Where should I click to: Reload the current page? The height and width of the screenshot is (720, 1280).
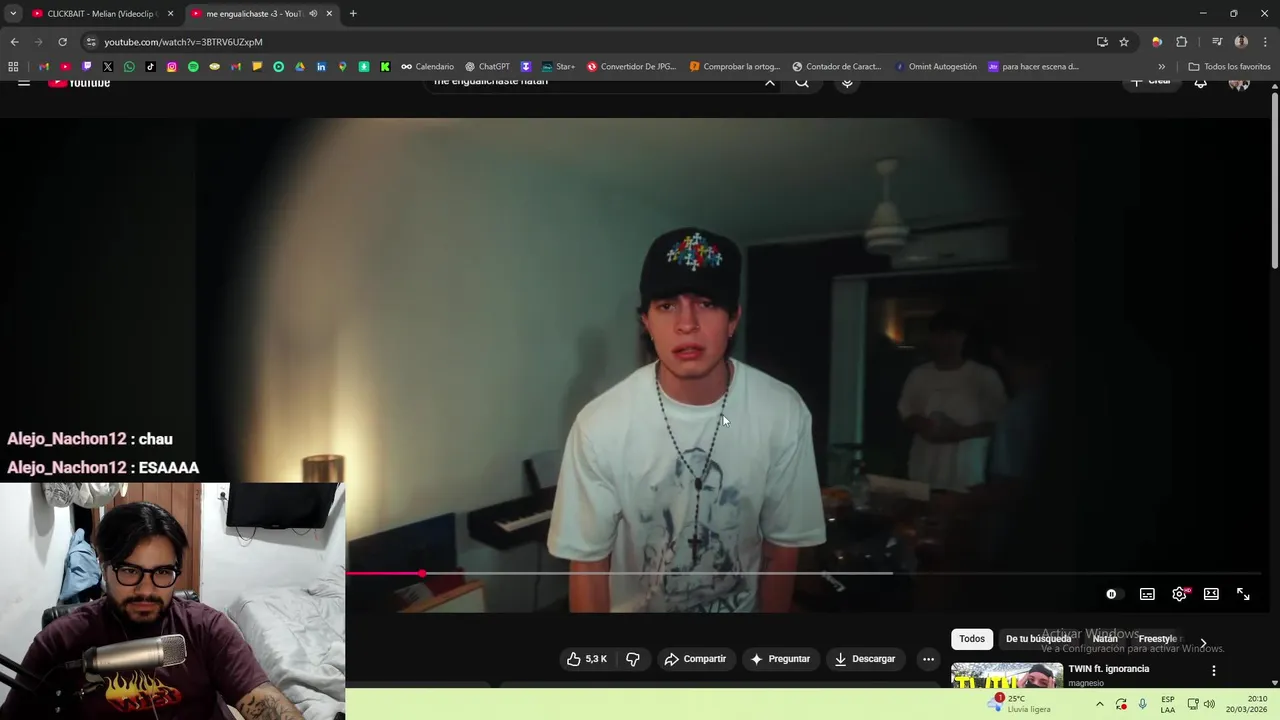pyautogui.click(x=62, y=42)
